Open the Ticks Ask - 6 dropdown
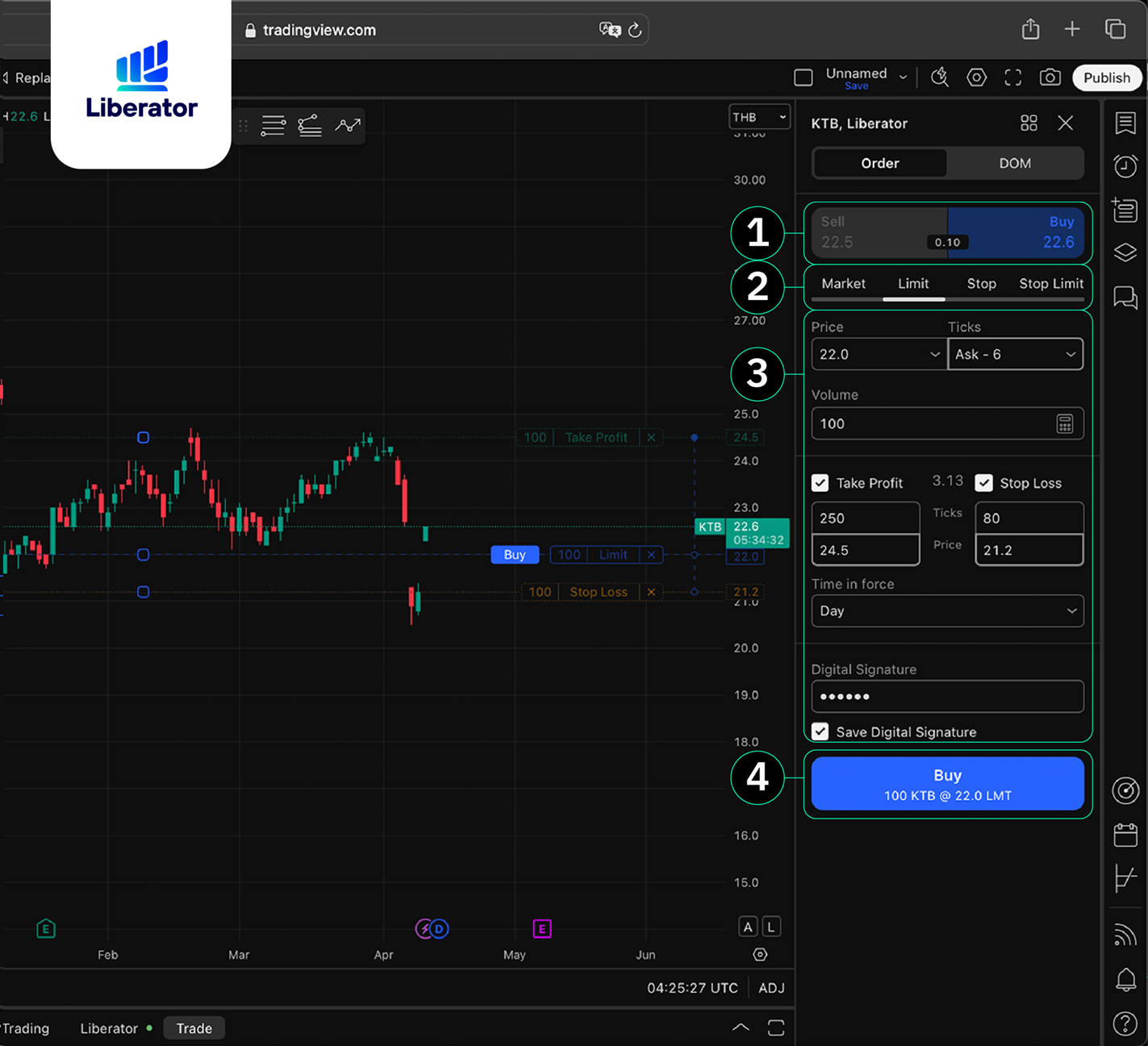 (x=1016, y=354)
